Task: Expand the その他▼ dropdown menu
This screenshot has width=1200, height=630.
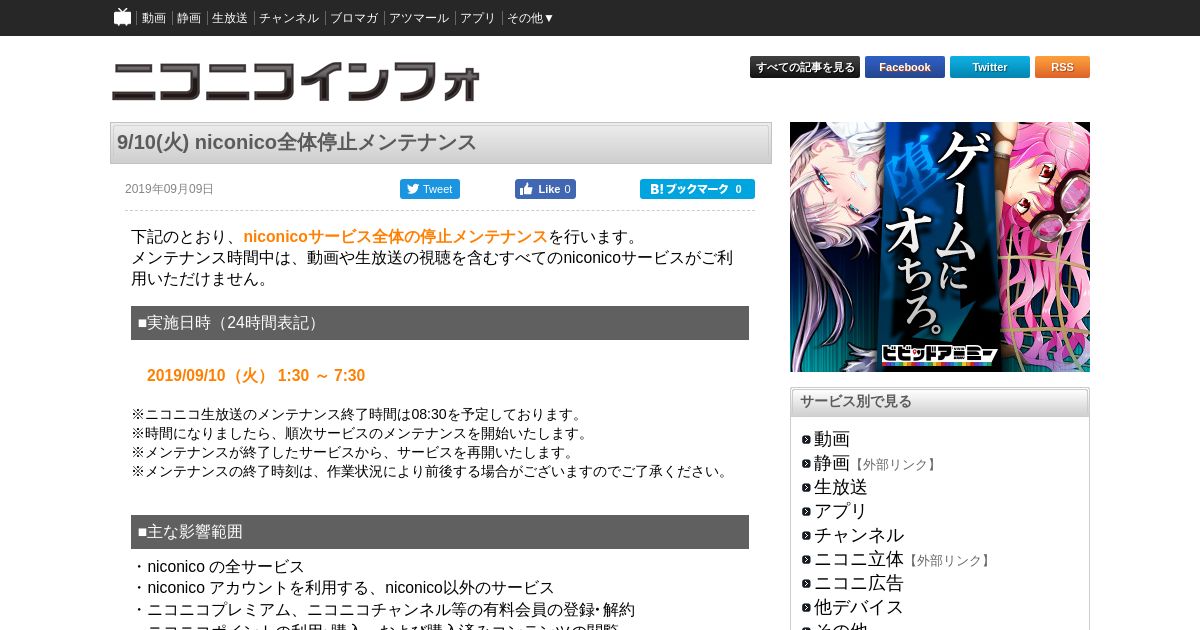Action: (531, 18)
